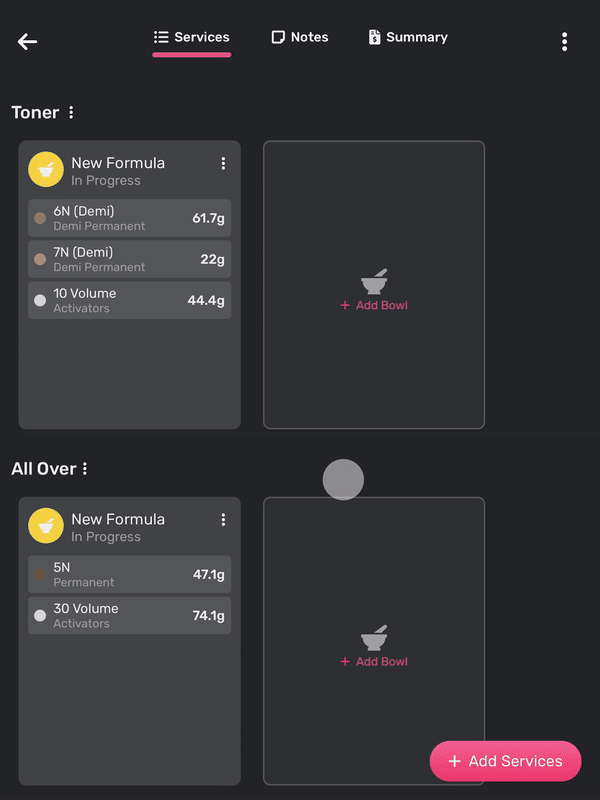The height and width of the screenshot is (800, 600).
Task: Open the All Over service options menu
Action: point(85,469)
